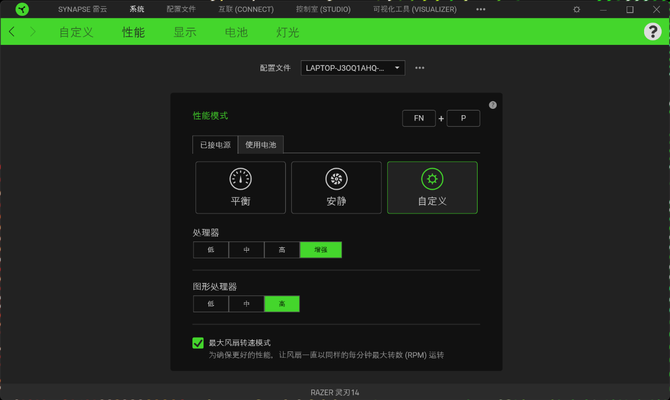
Task: Click the 性能模式 heading text
Action: coord(210,116)
